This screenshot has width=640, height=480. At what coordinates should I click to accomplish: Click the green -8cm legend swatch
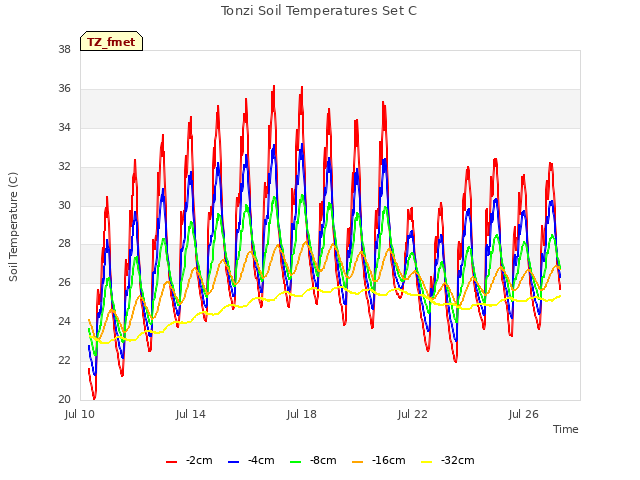(x=296, y=462)
